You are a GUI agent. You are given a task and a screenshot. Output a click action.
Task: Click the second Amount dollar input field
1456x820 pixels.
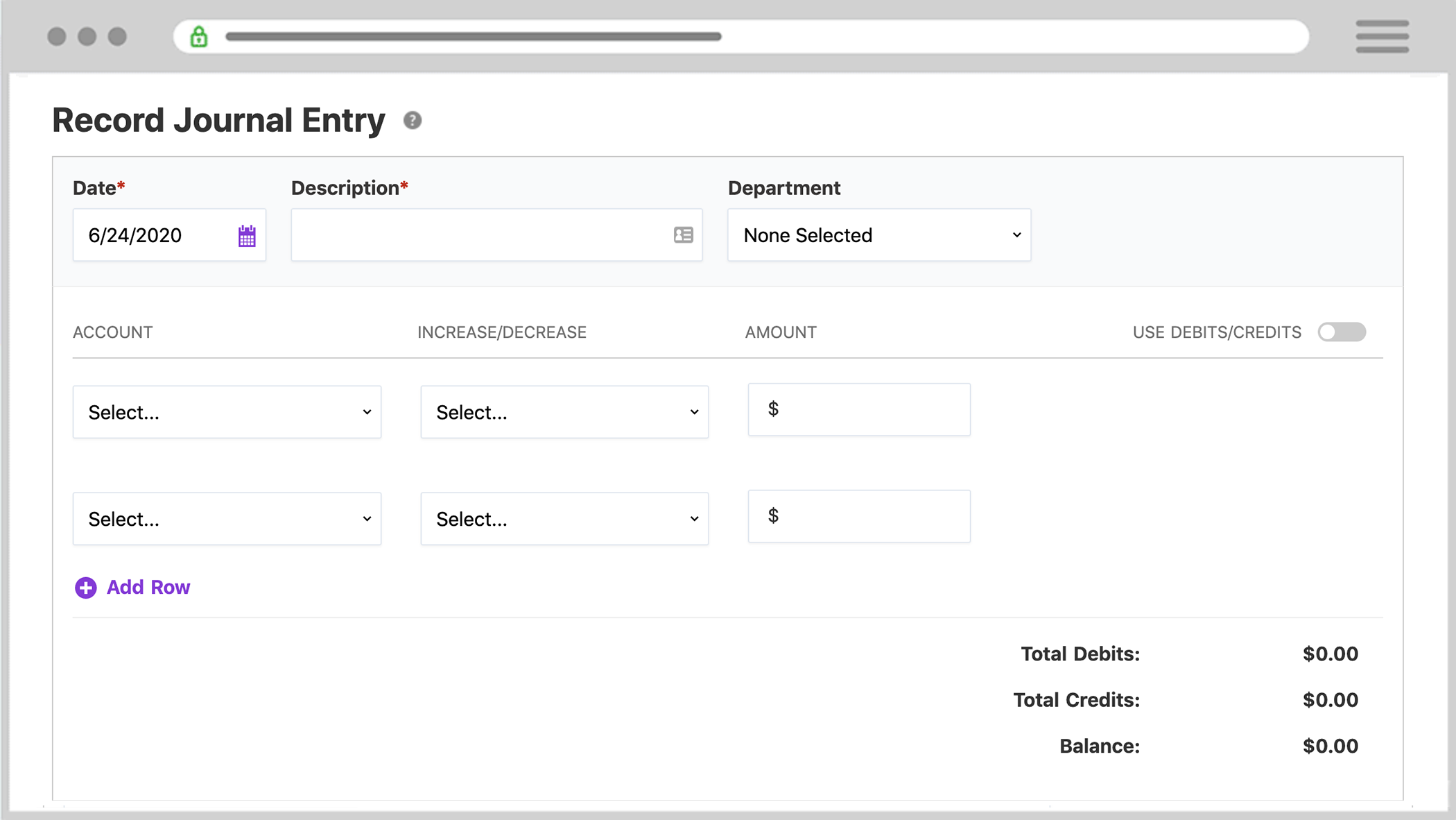pyautogui.click(x=859, y=517)
